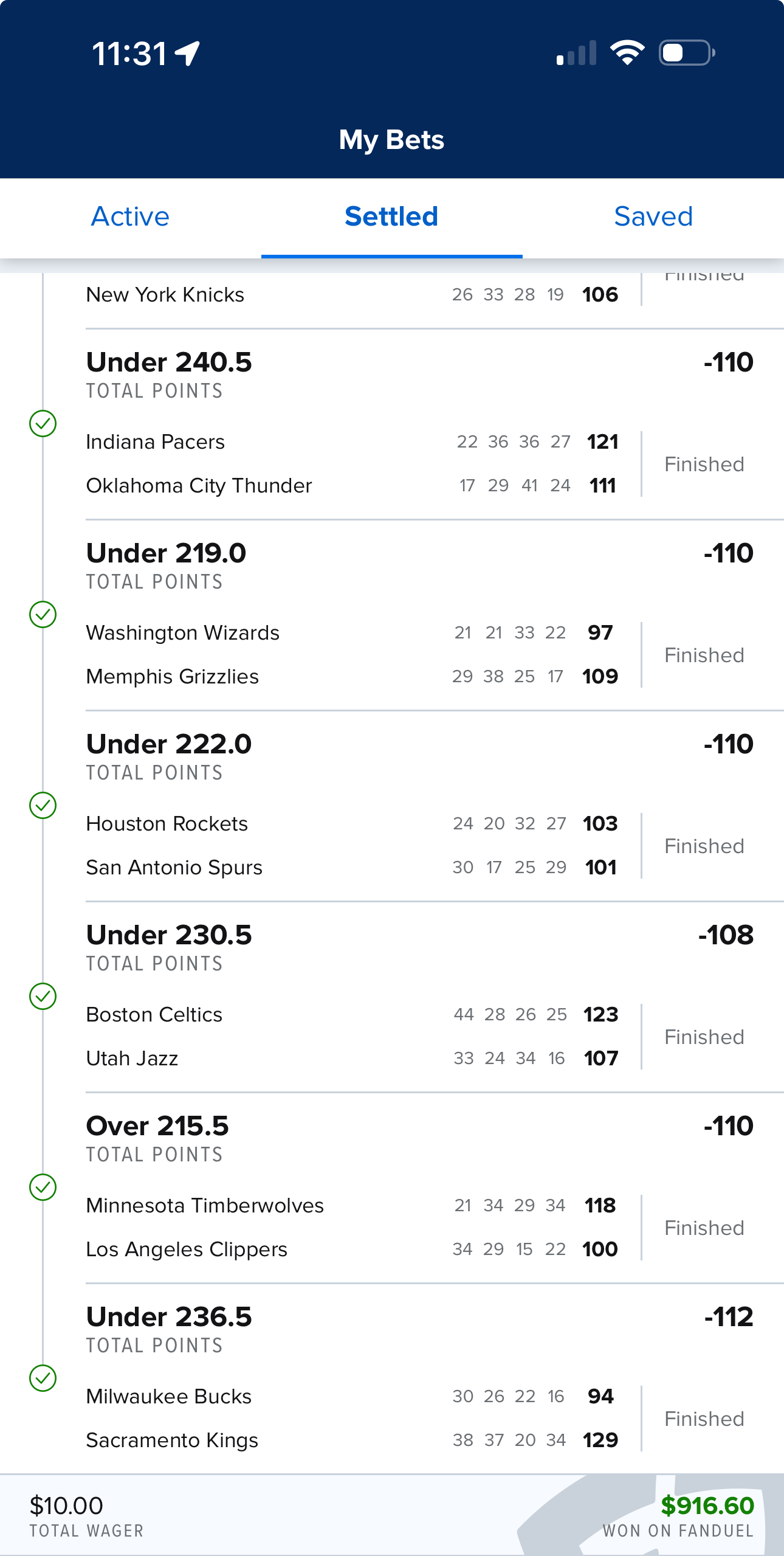Tap the green check icon beside Under 236.5
The height and width of the screenshot is (1556, 784).
coord(43,1378)
